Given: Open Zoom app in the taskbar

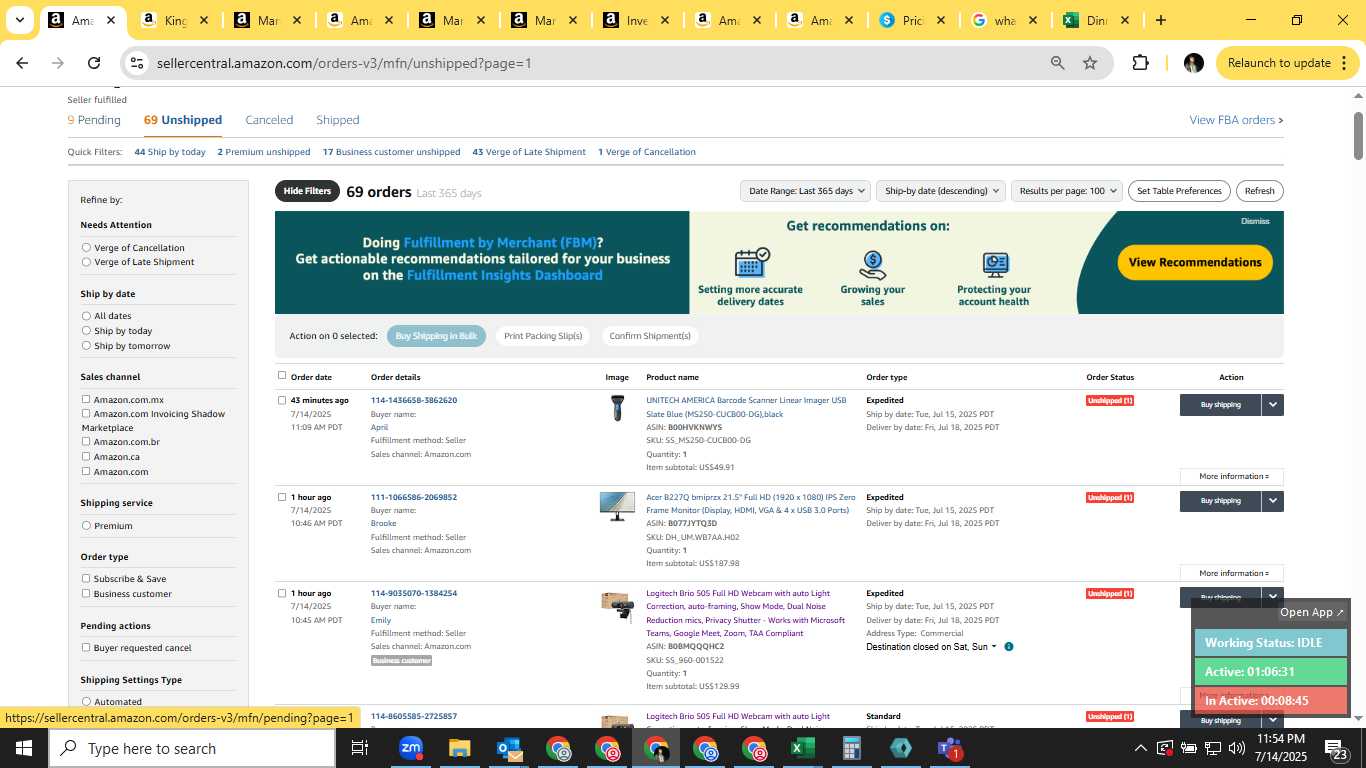Looking at the screenshot, I should [411, 748].
